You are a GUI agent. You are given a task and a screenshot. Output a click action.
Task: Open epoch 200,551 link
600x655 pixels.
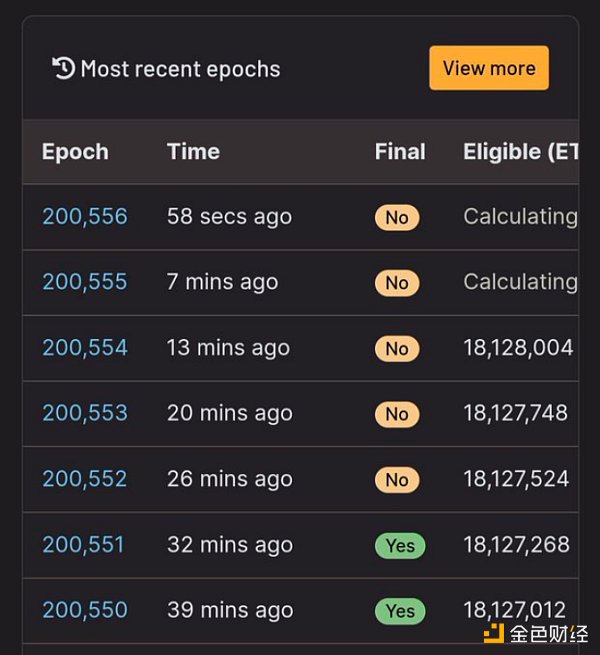pyautogui.click(x=84, y=545)
